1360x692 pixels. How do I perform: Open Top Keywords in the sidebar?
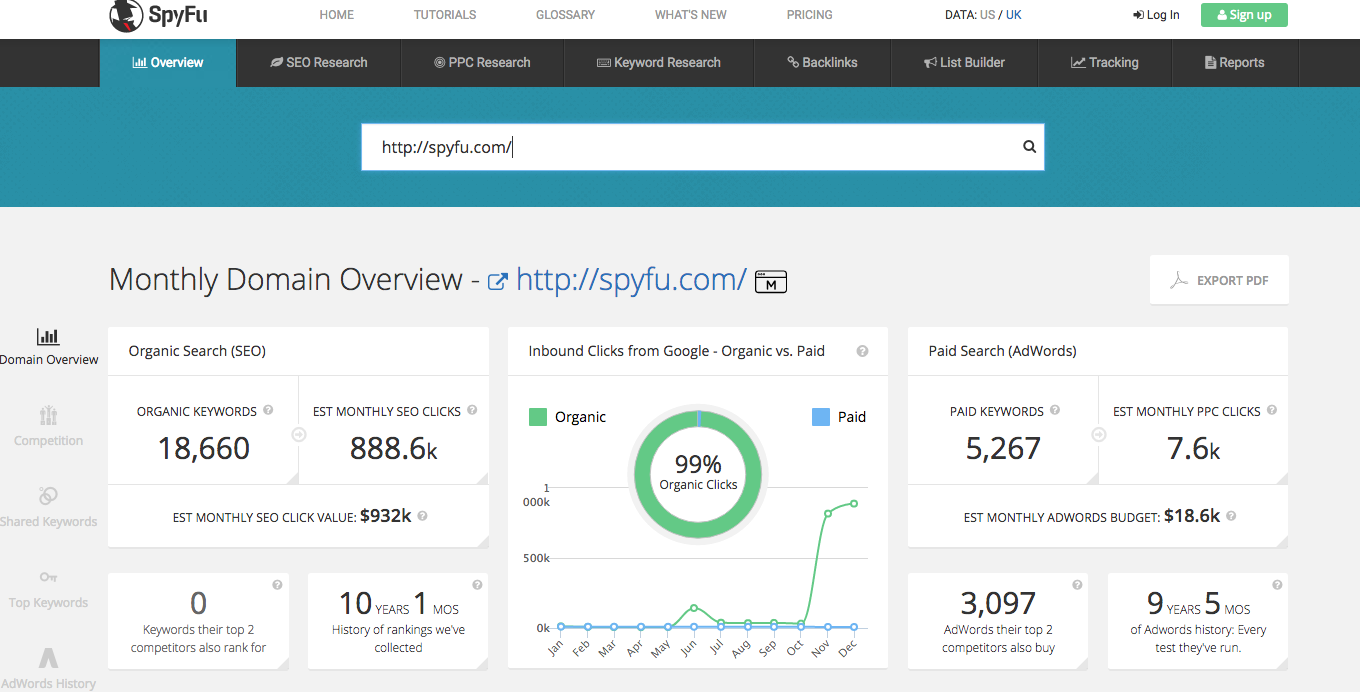coord(48,590)
